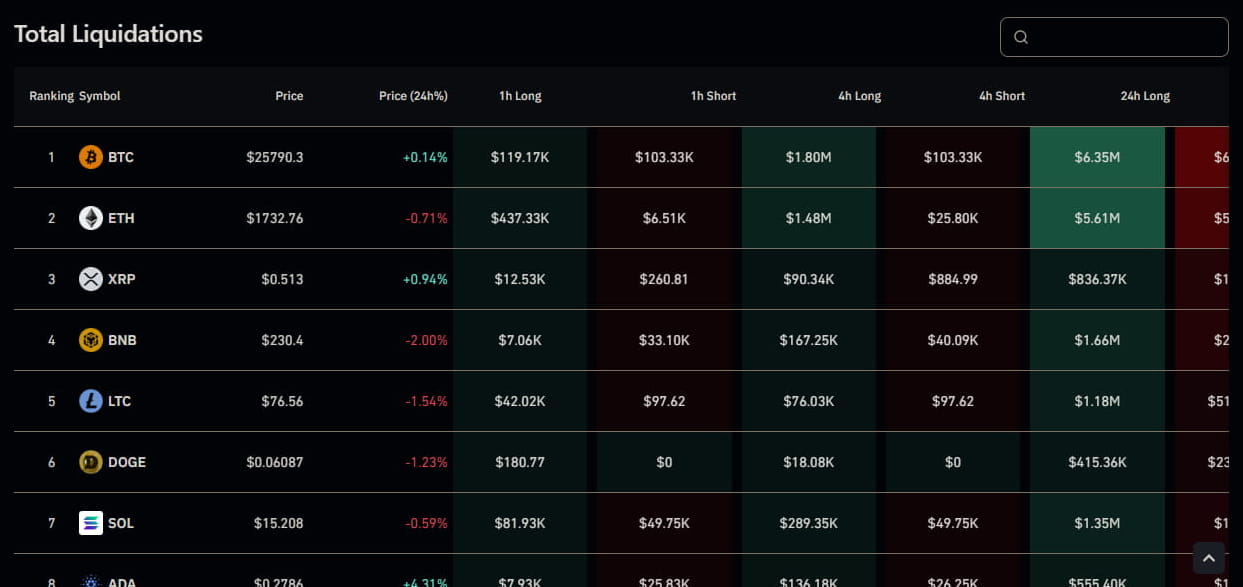Viewport: 1243px width, 587px height.
Task: Click BTC 24h Long $6.35M cell
Action: tap(1097, 157)
